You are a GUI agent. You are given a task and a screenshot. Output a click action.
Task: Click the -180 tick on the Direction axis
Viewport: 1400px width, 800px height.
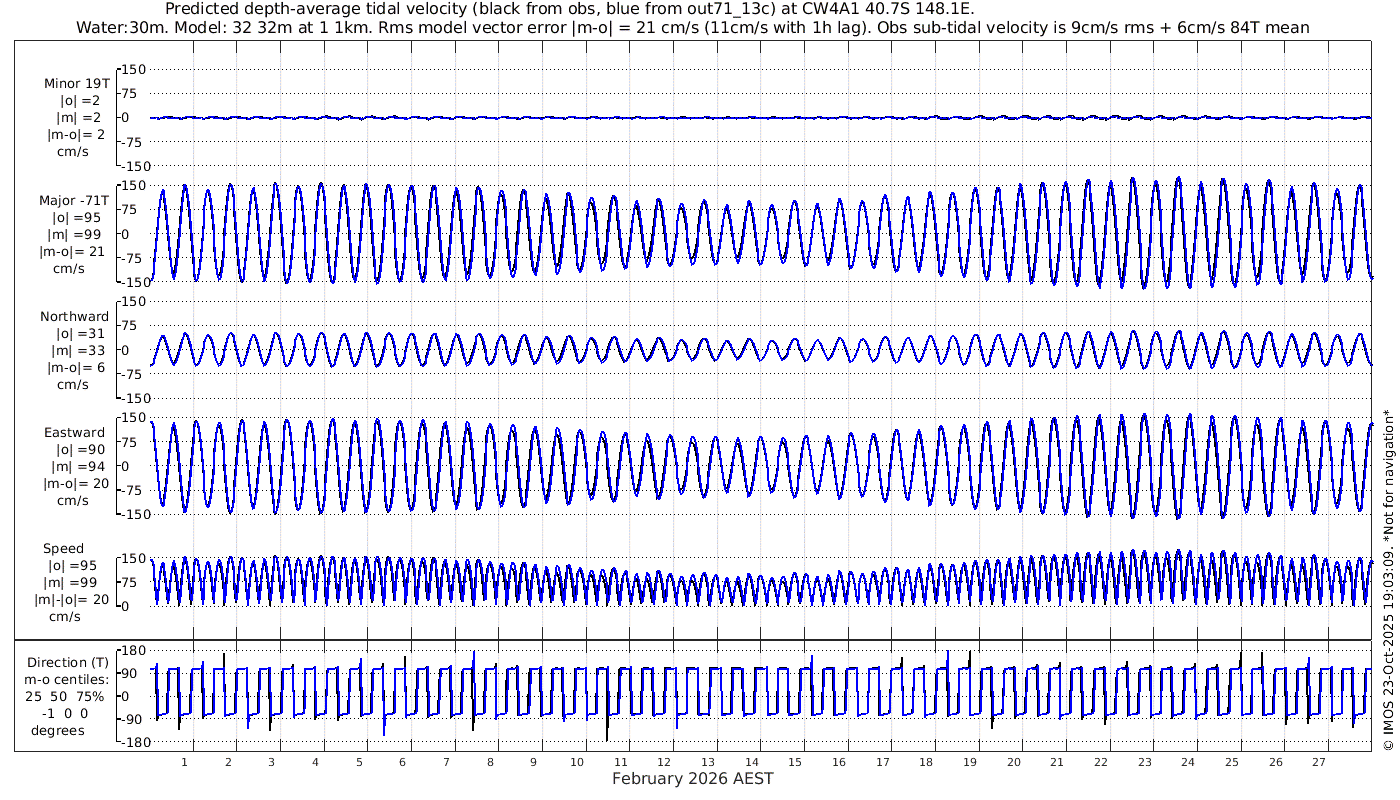tap(132, 743)
